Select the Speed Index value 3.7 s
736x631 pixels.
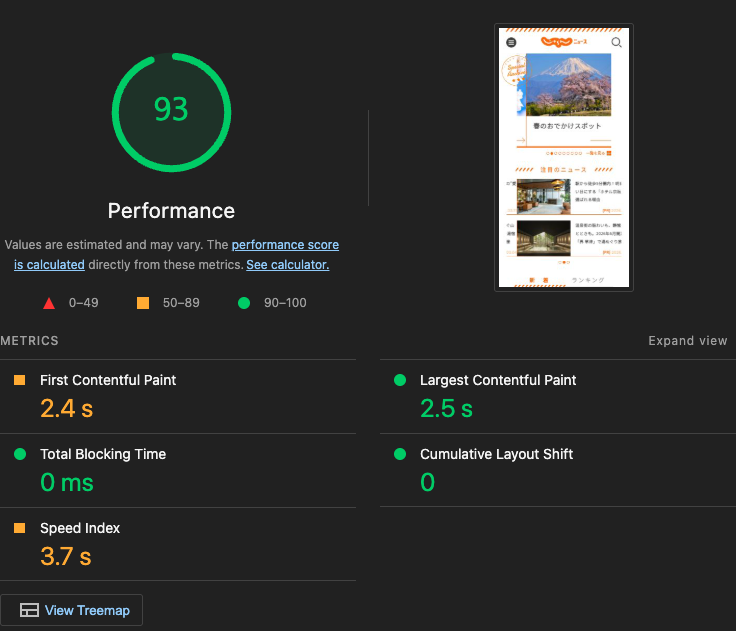point(66,556)
